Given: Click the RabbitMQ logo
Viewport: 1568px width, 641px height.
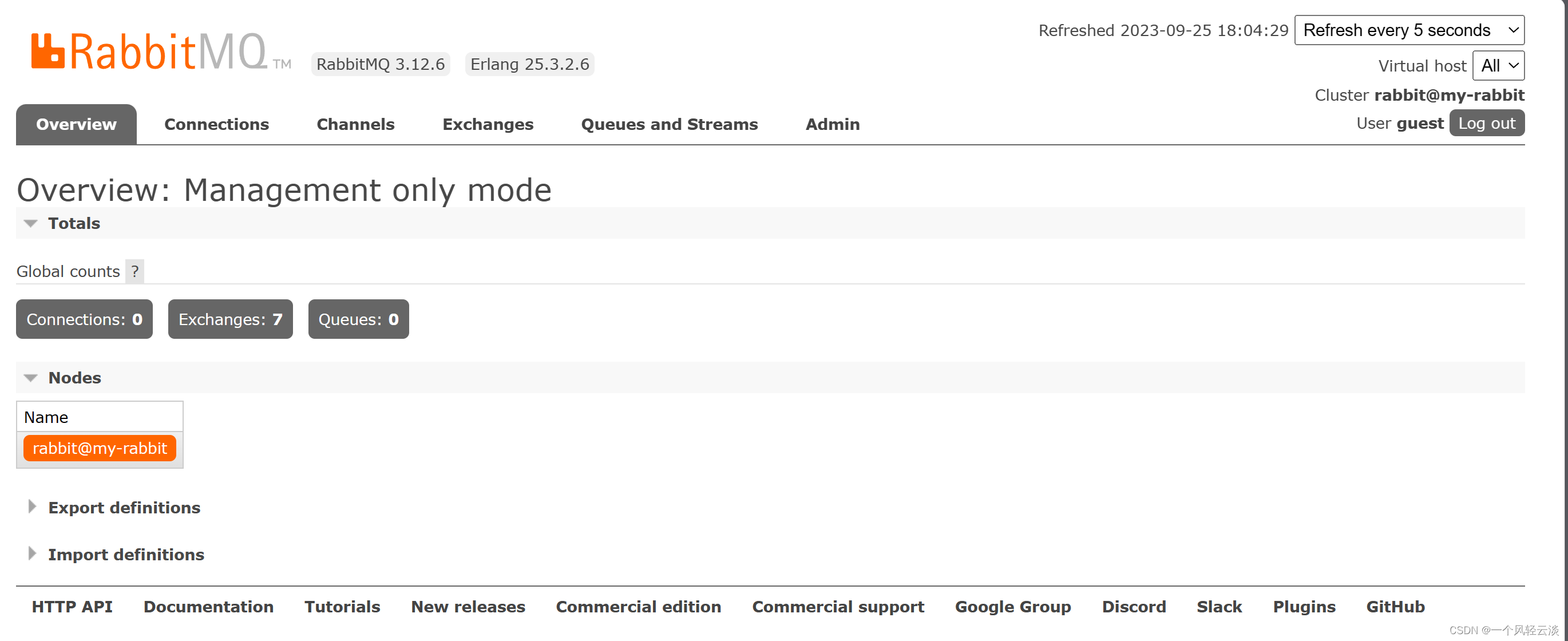Looking at the screenshot, I should pyautogui.click(x=161, y=52).
